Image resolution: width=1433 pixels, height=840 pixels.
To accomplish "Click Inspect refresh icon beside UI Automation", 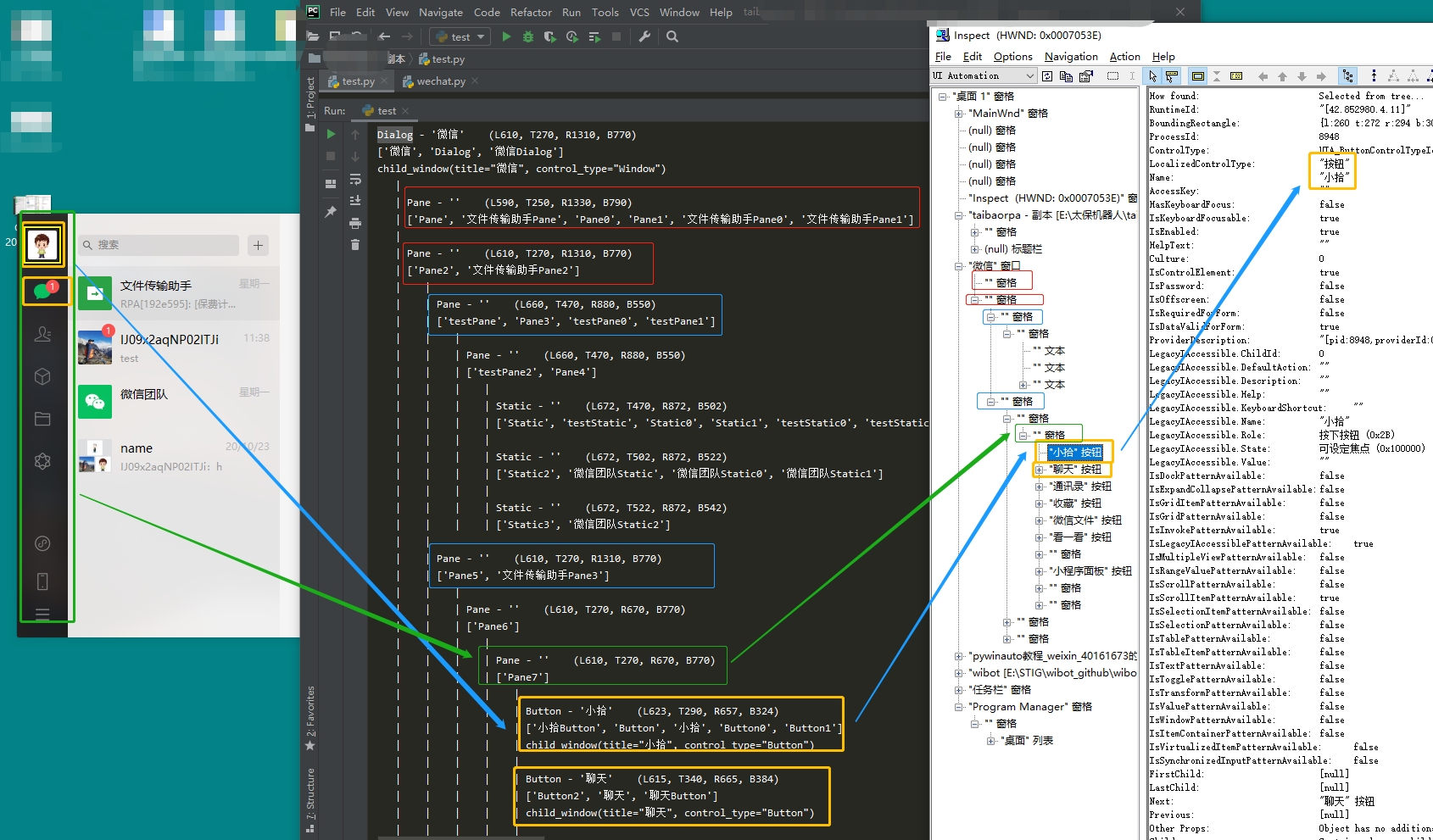I will [x=1047, y=75].
